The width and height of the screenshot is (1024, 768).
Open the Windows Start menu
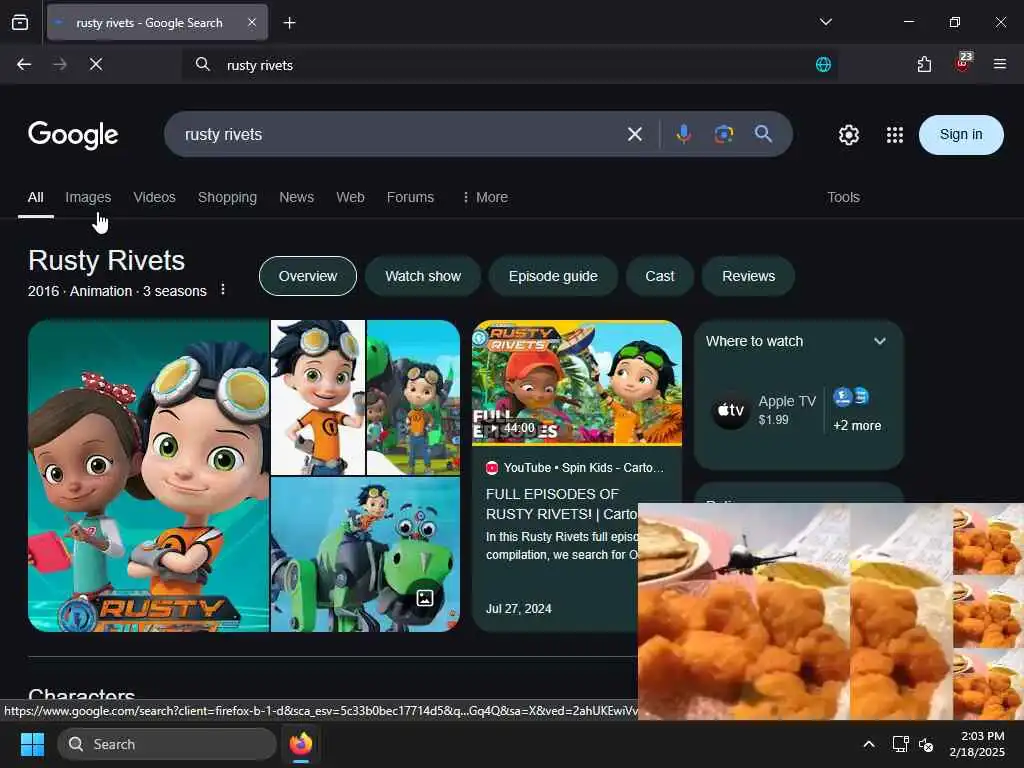point(32,744)
